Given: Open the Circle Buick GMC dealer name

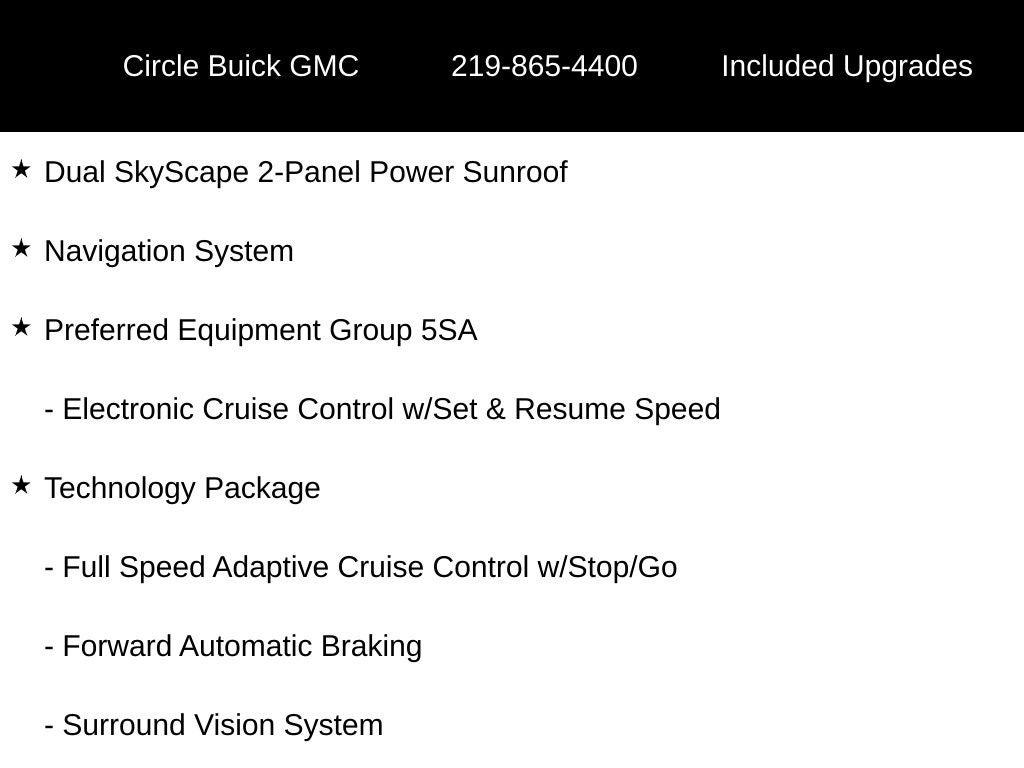Looking at the screenshot, I should point(240,66).
